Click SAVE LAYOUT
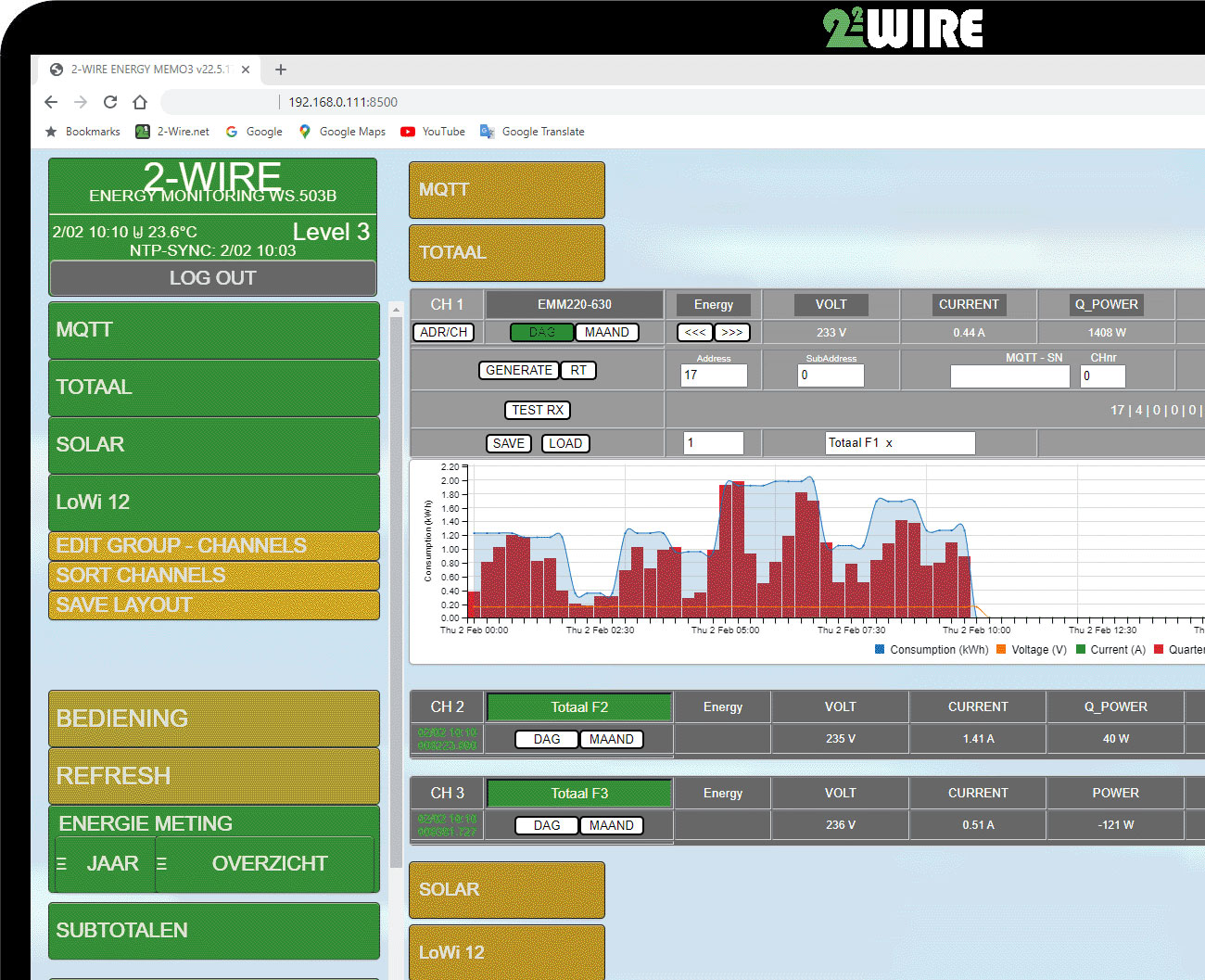1205x980 pixels. [x=214, y=605]
